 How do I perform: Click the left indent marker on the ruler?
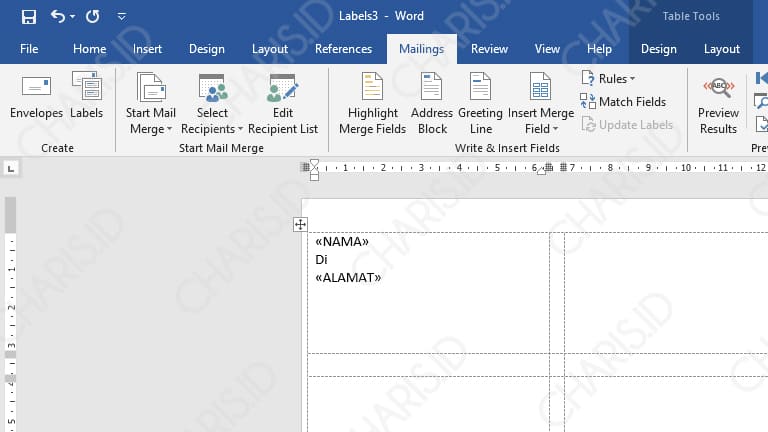click(314, 178)
